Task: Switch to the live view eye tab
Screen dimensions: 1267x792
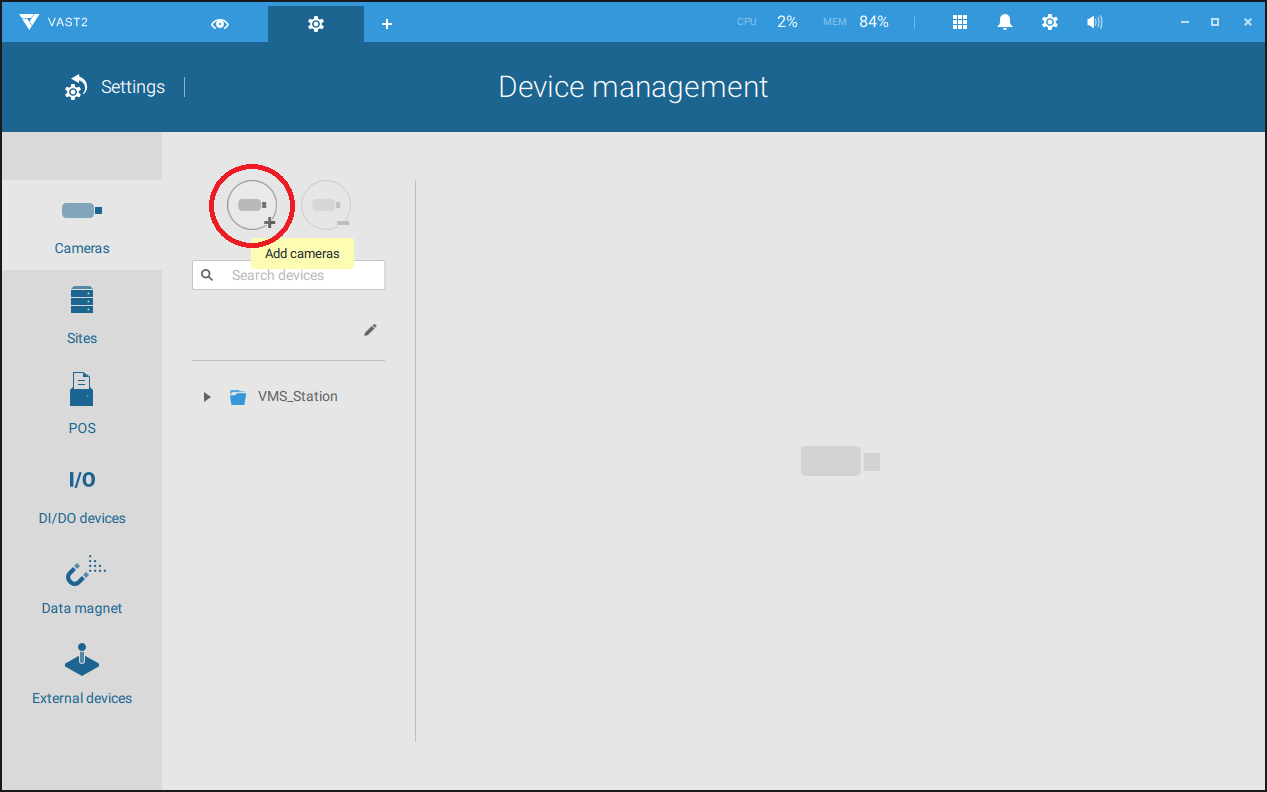Action: click(x=220, y=23)
